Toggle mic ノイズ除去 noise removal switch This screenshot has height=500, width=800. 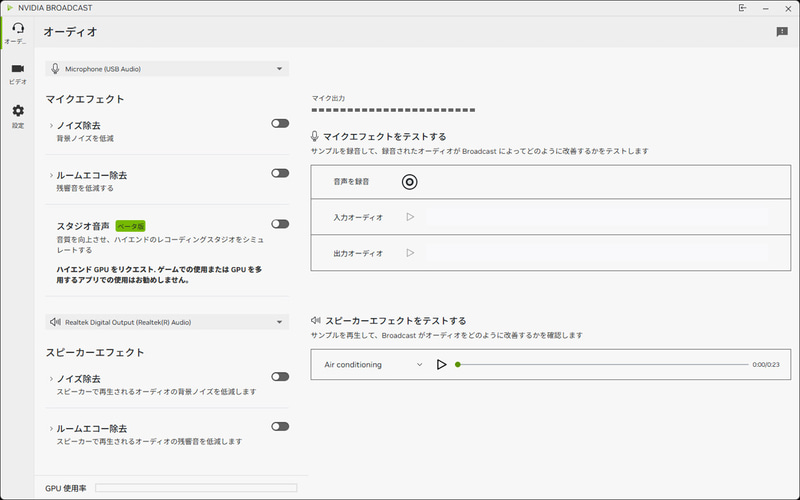coord(280,123)
